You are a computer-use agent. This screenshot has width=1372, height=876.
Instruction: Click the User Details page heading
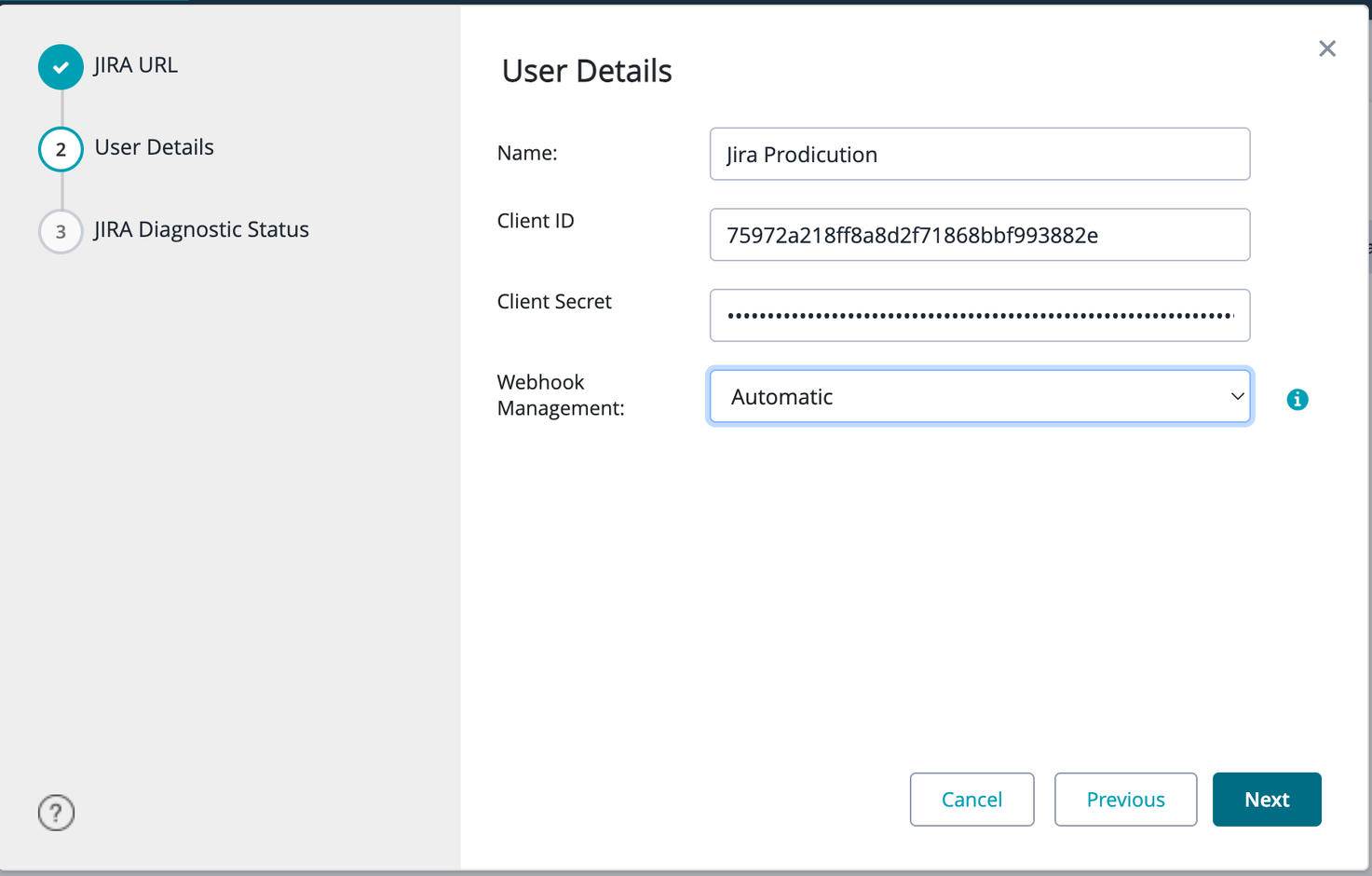pyautogui.click(x=586, y=72)
